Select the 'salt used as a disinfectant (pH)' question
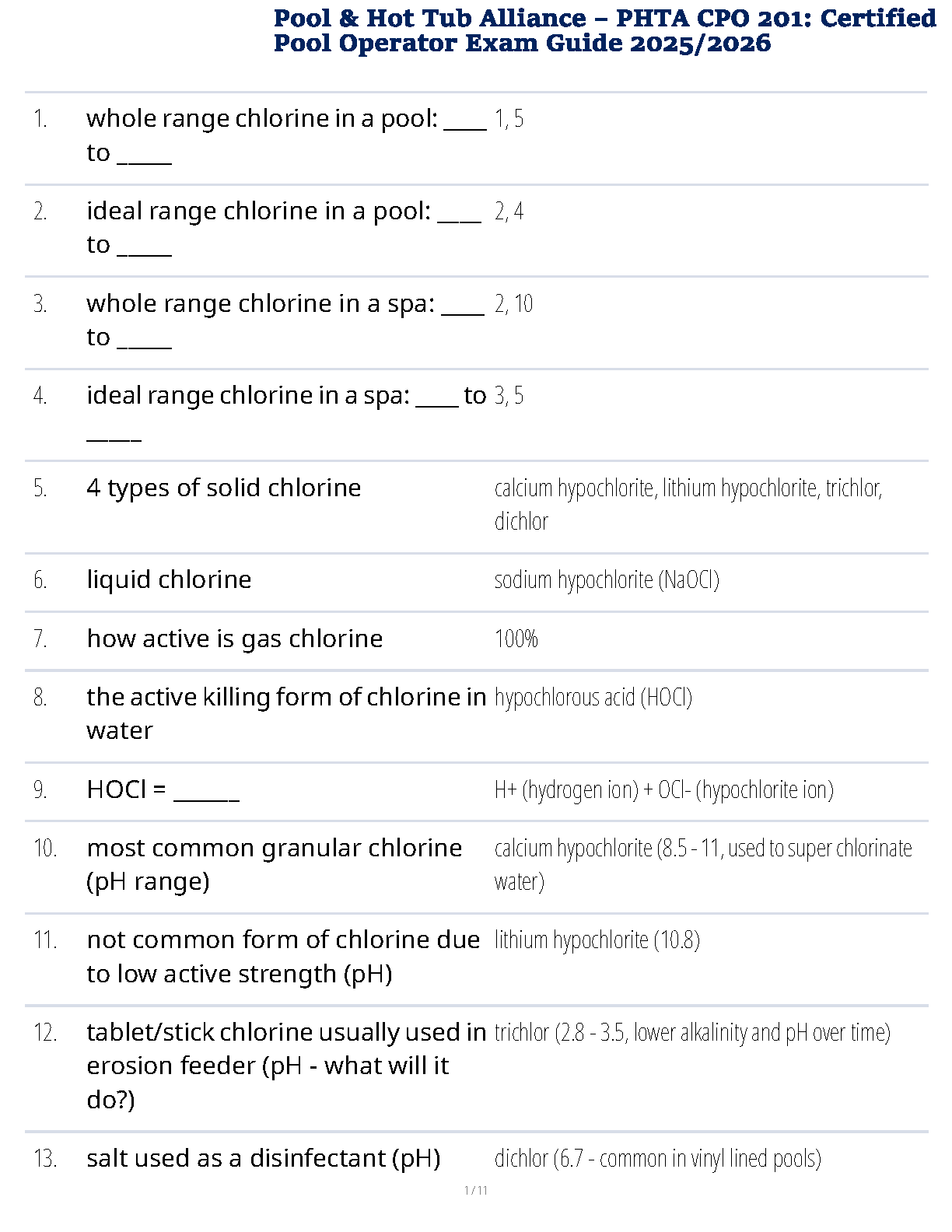 pyautogui.click(x=264, y=1159)
